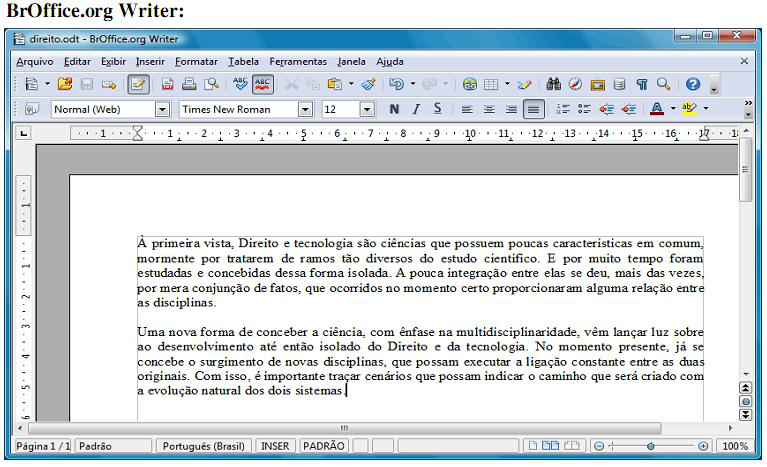
Task: Apply Highlighting color
Action: 689,109
